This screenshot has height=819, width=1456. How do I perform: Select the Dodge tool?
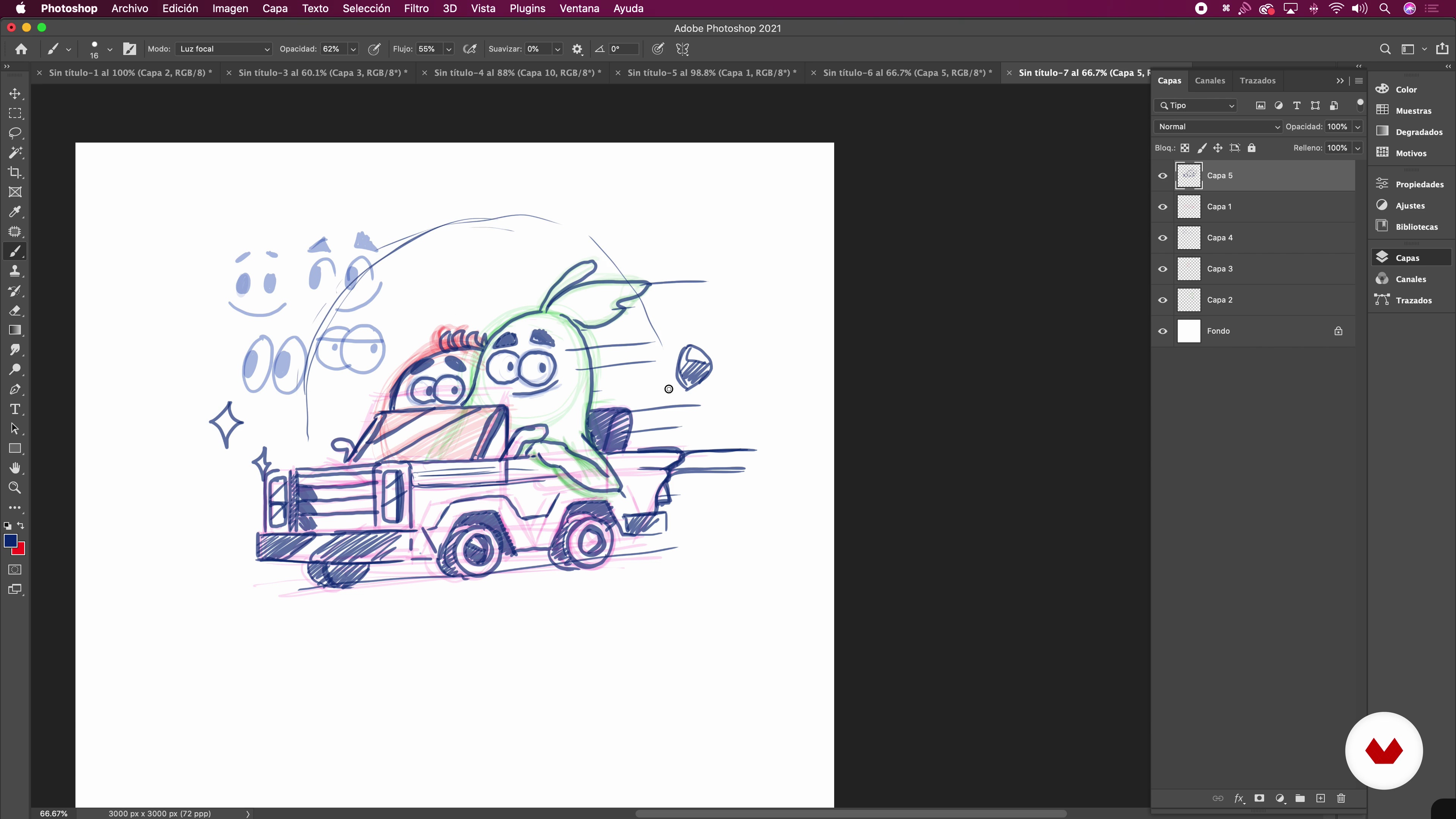[15, 370]
